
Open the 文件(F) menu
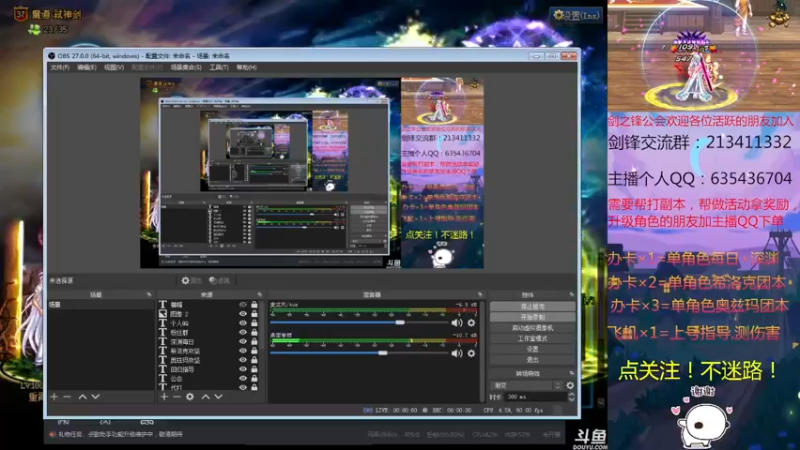(x=60, y=67)
